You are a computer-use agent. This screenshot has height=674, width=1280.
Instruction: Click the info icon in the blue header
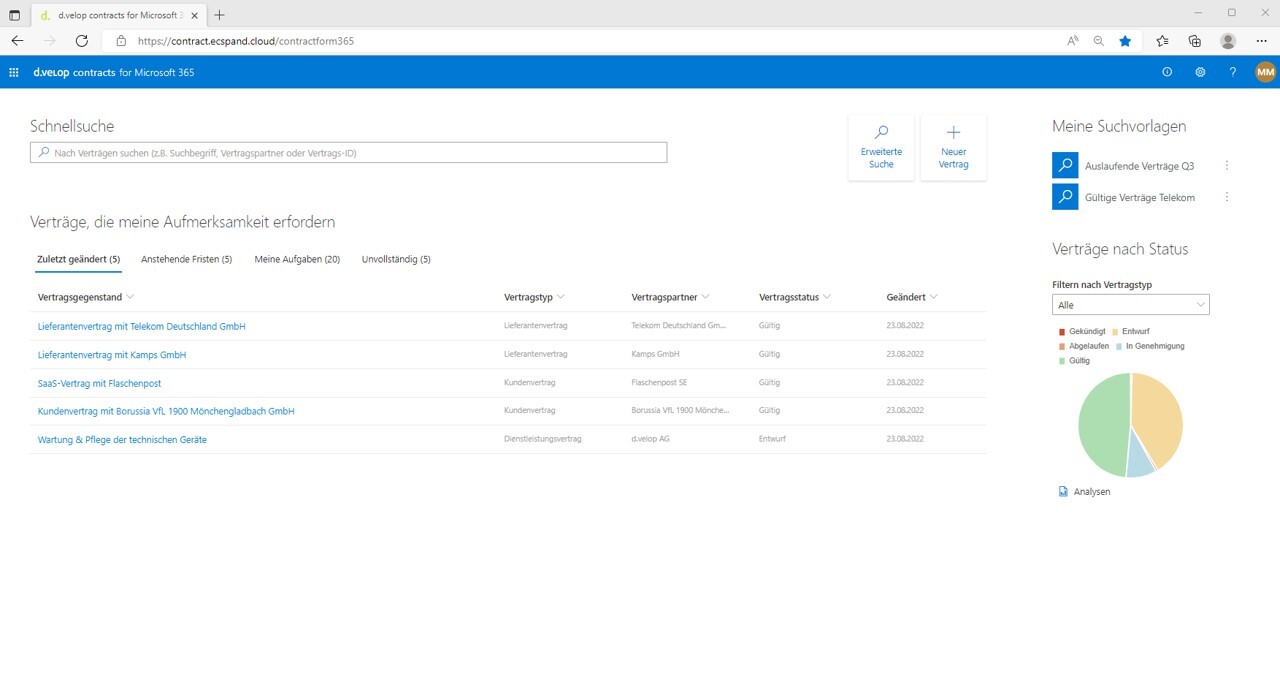pyautogui.click(x=1167, y=72)
